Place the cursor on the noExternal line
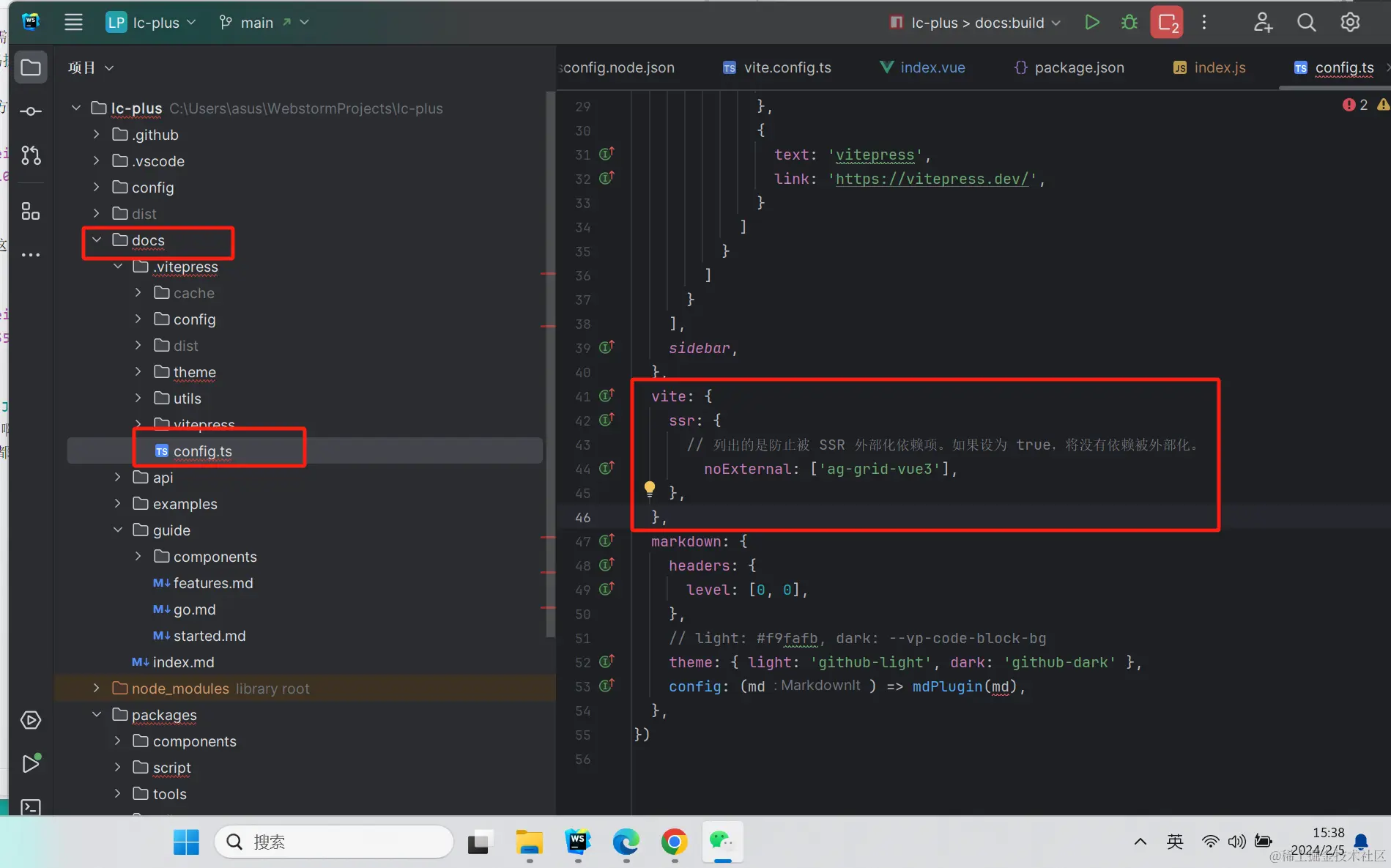The width and height of the screenshot is (1391, 868). [831, 469]
